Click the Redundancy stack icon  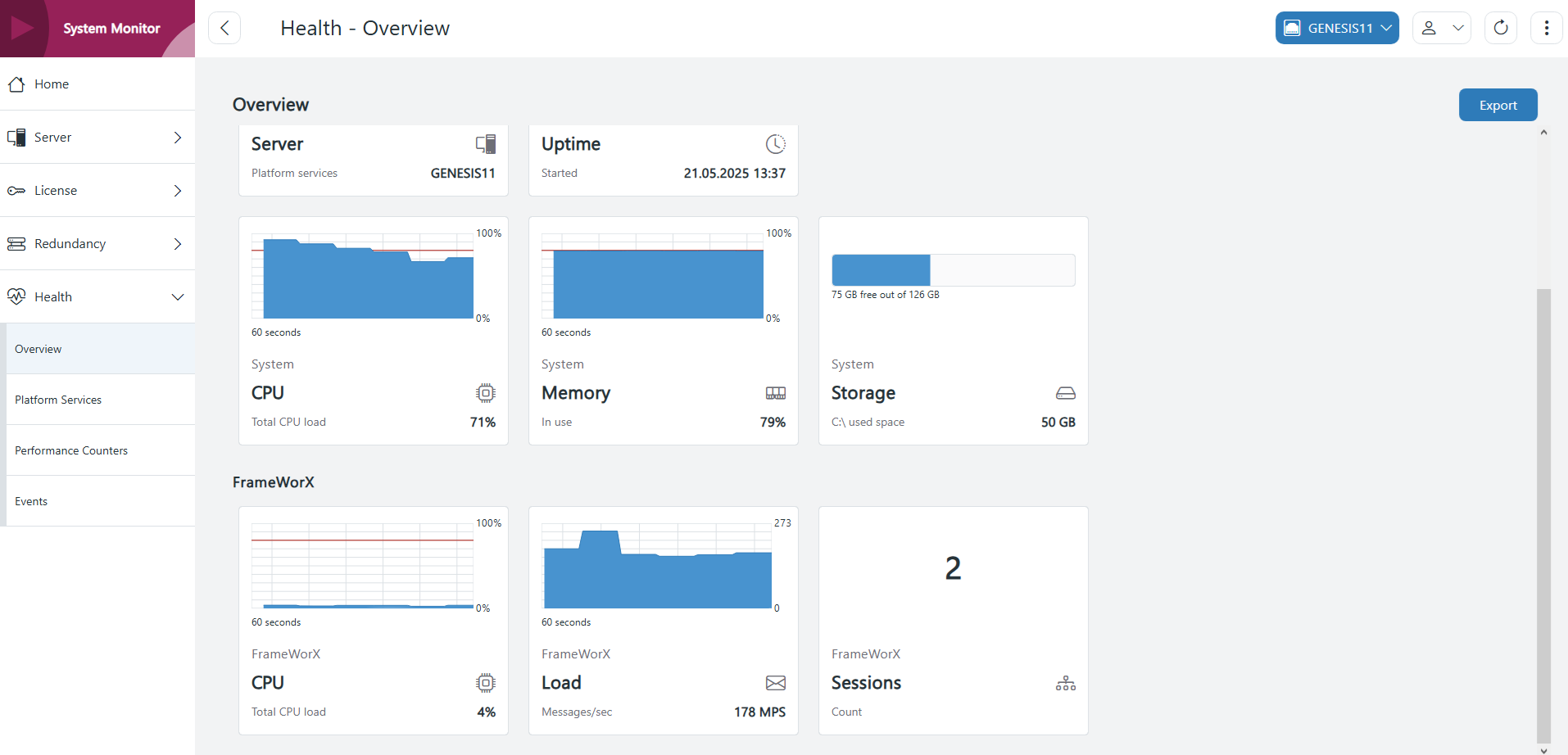coord(16,244)
